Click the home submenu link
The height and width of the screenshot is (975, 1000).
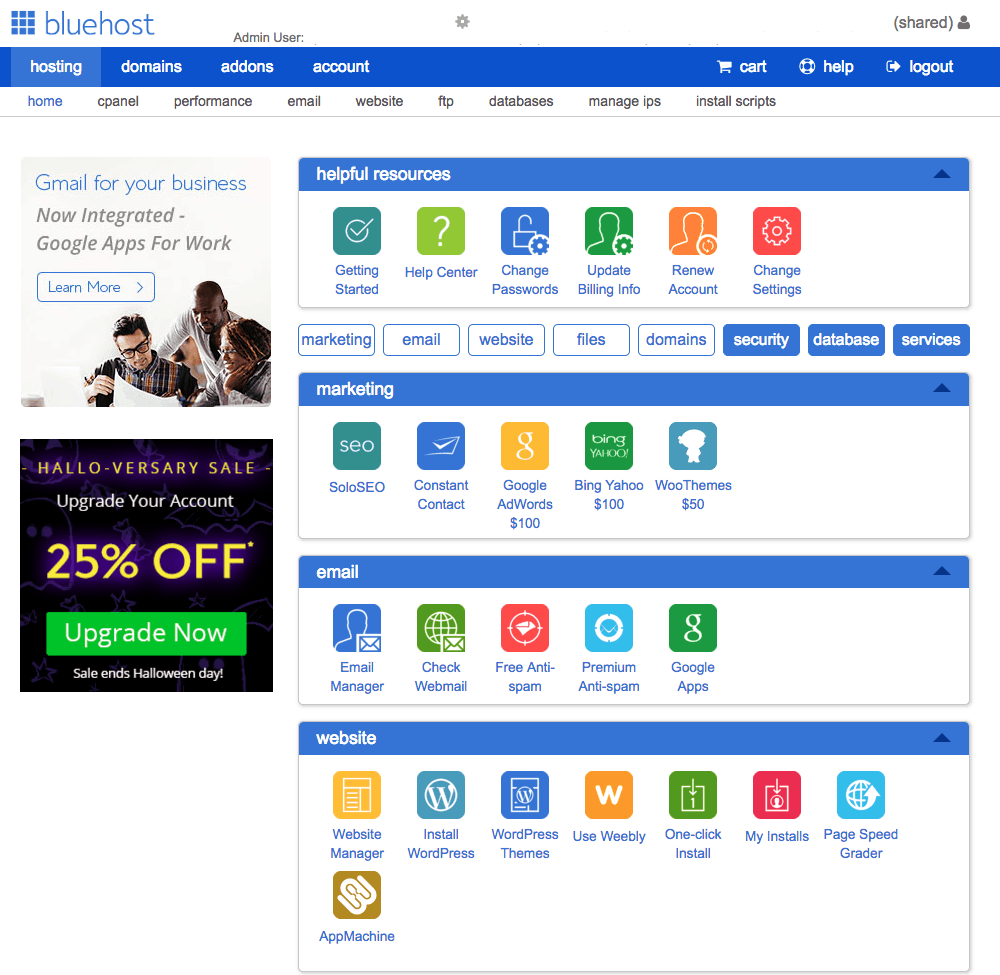[x=45, y=101]
